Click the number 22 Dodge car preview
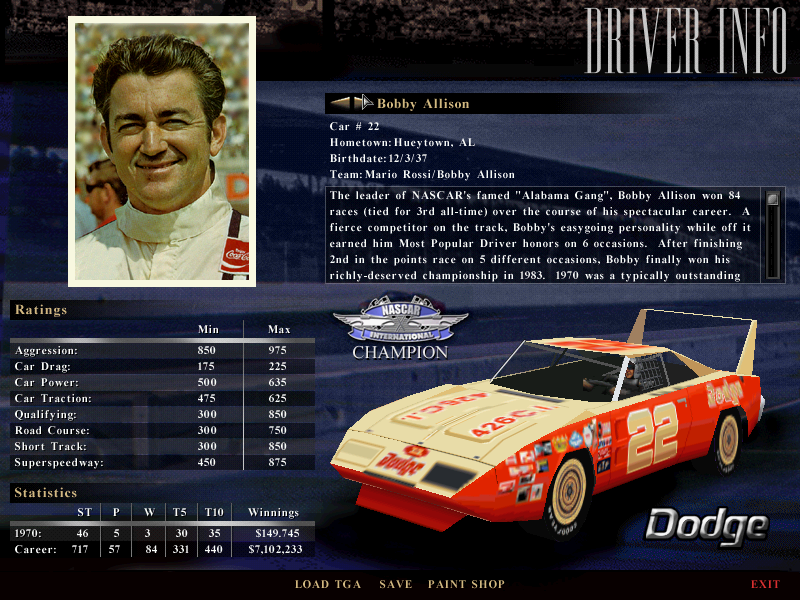This screenshot has width=800, height=600. (x=548, y=423)
